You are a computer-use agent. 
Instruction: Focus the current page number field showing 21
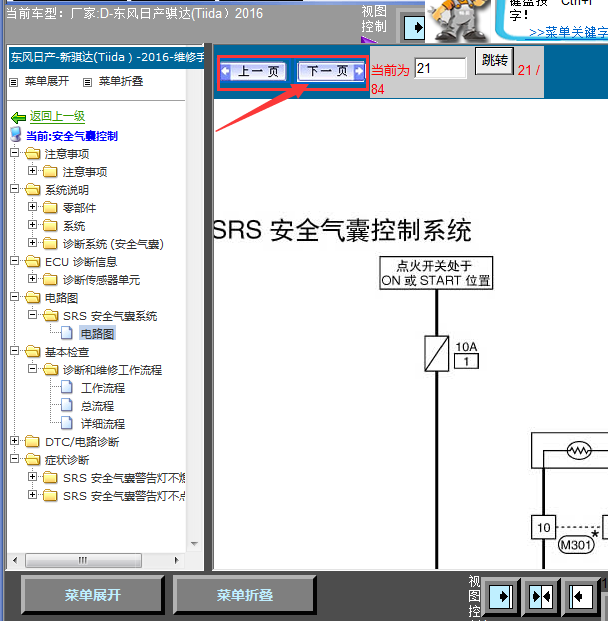tap(440, 68)
